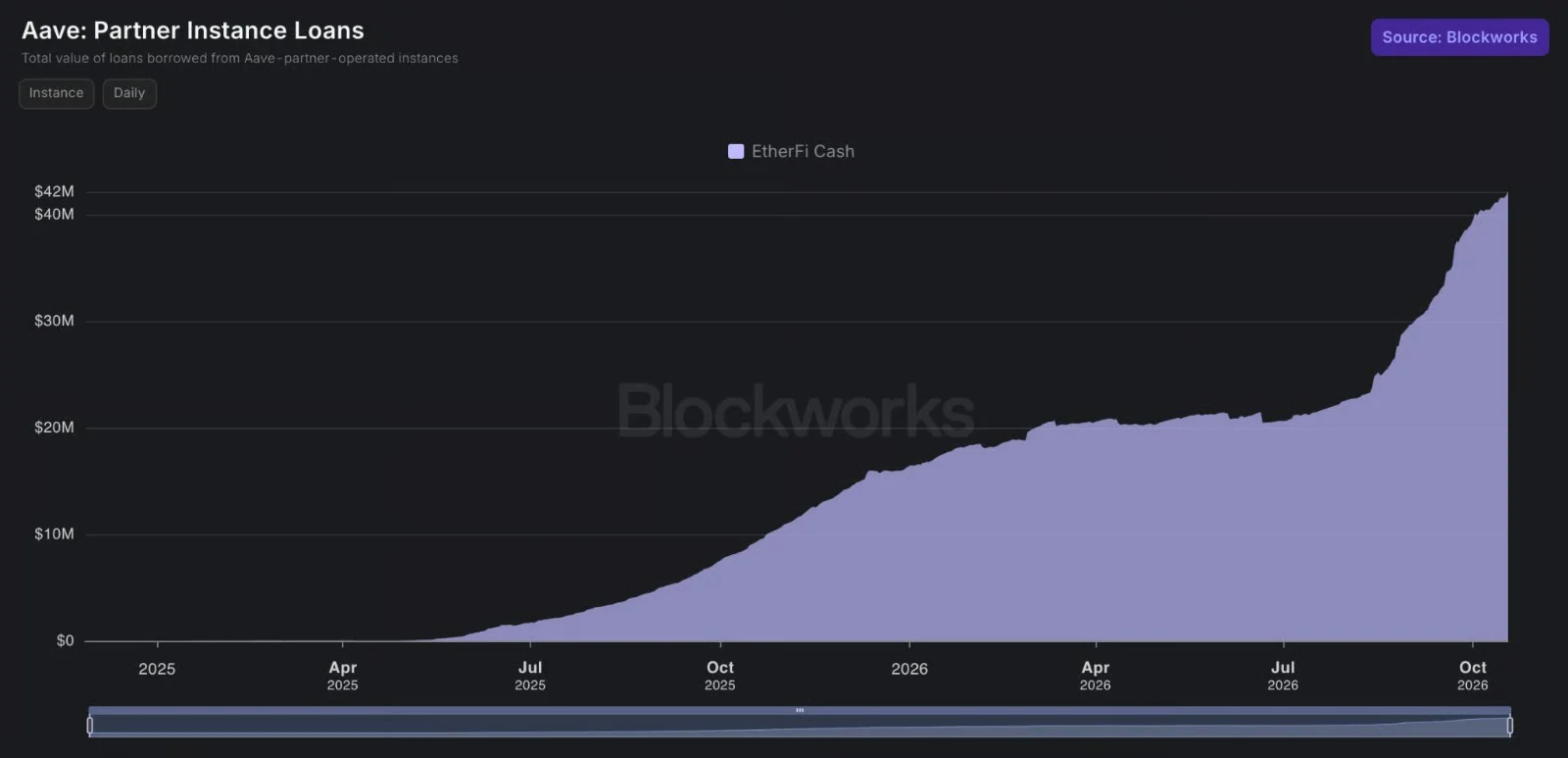Click the Source: Blockworks badge

coord(1459,37)
